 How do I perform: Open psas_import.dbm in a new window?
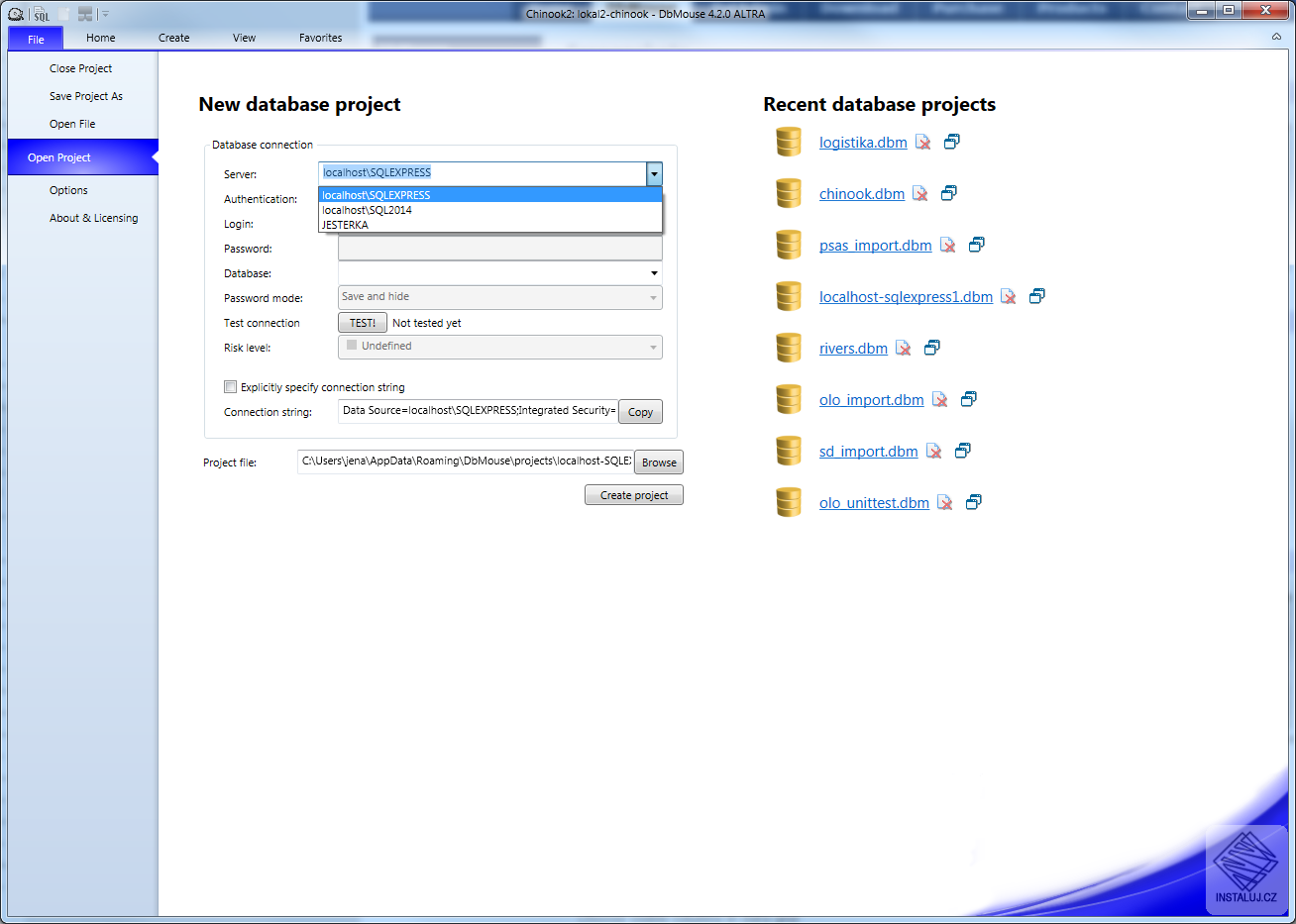coord(976,245)
